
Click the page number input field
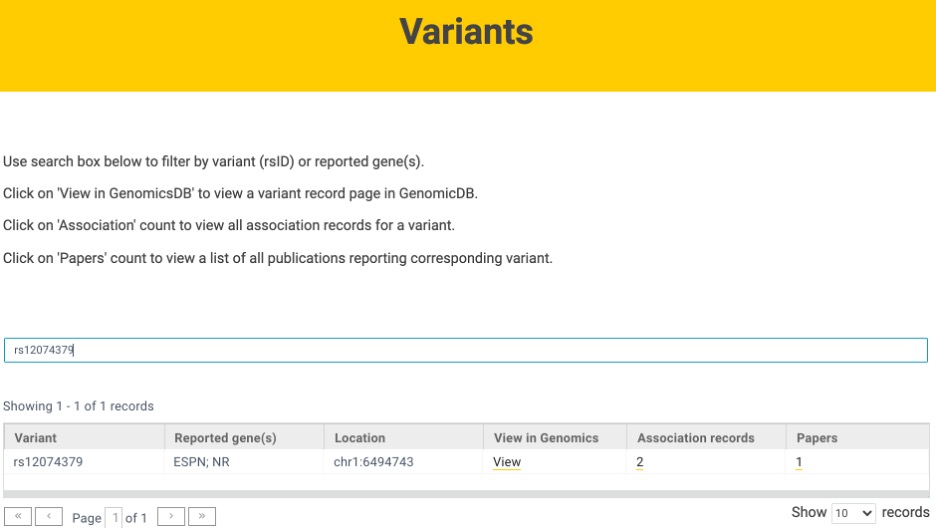[x=113, y=517]
